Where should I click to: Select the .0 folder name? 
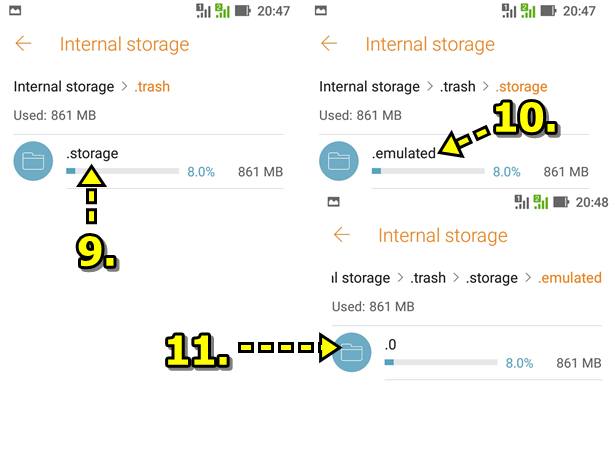click(x=390, y=345)
